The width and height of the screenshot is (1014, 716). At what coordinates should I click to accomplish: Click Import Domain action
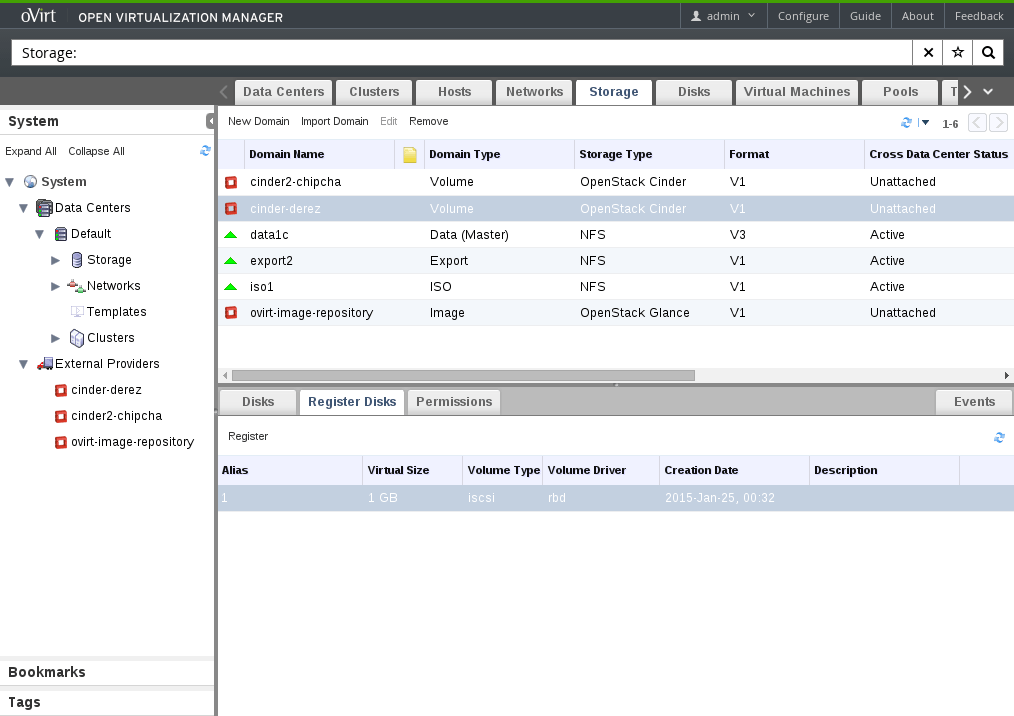334,121
